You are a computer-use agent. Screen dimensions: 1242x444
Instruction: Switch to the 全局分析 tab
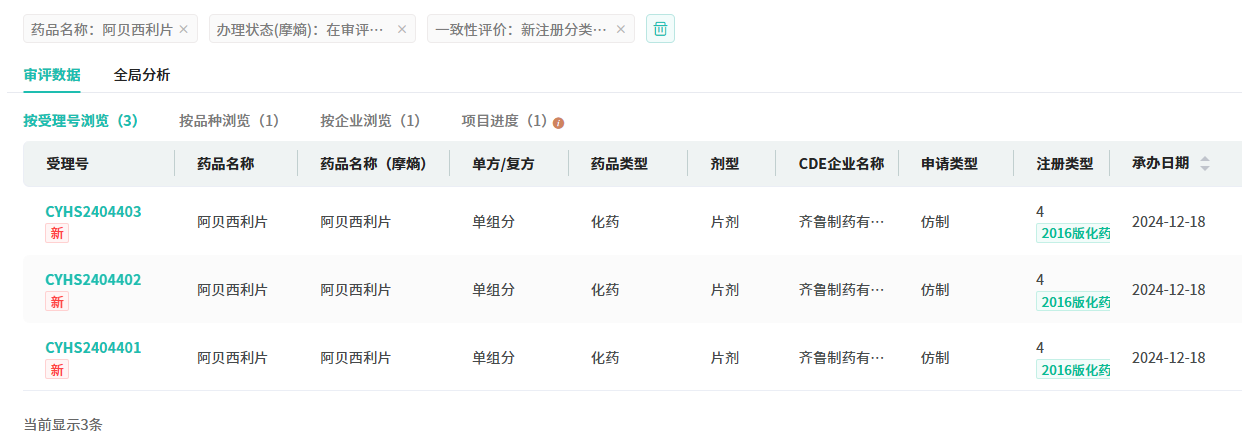142,74
